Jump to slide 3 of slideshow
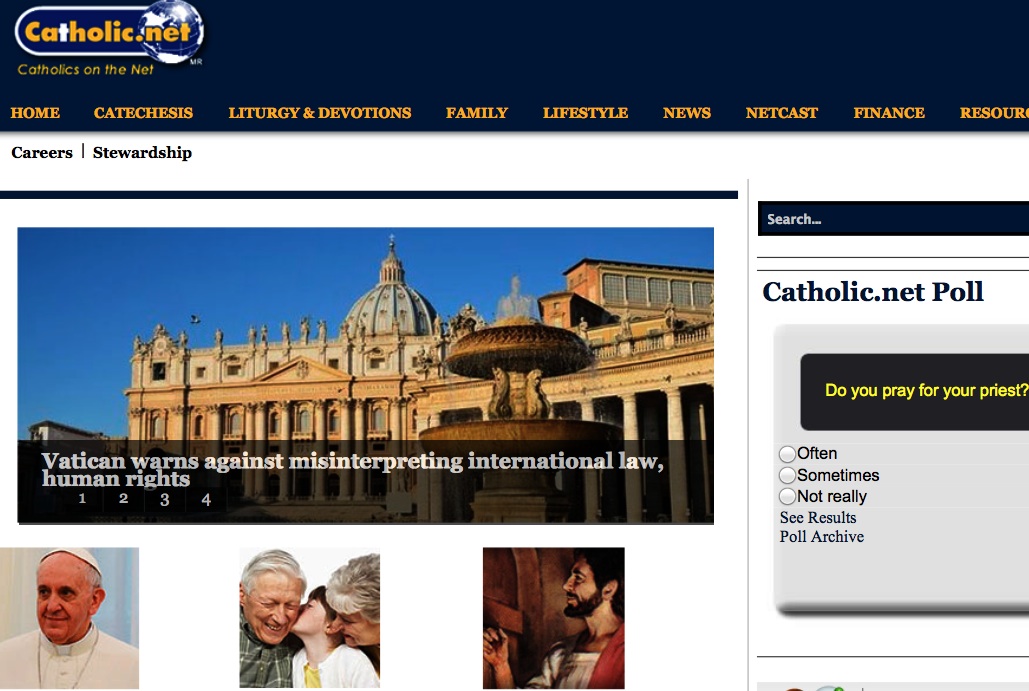The image size is (1029, 691). tap(165, 500)
